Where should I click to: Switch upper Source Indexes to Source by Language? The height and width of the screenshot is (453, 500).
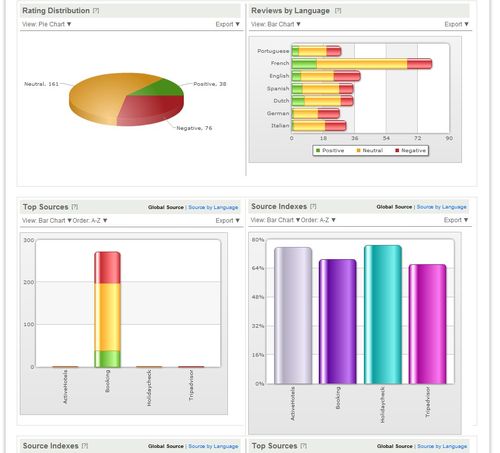point(442,207)
